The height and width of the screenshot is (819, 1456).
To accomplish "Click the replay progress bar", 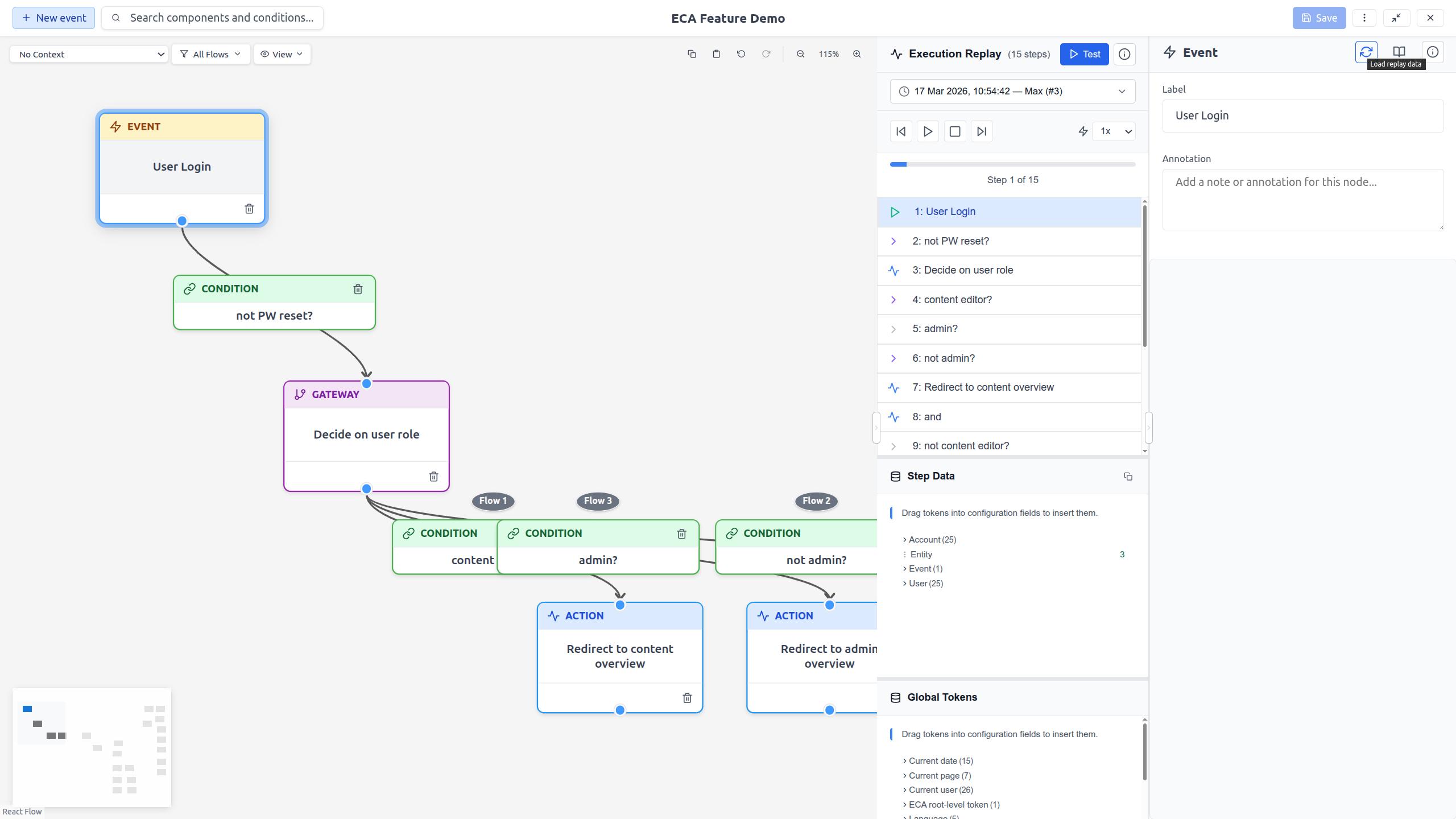I will (x=1012, y=164).
